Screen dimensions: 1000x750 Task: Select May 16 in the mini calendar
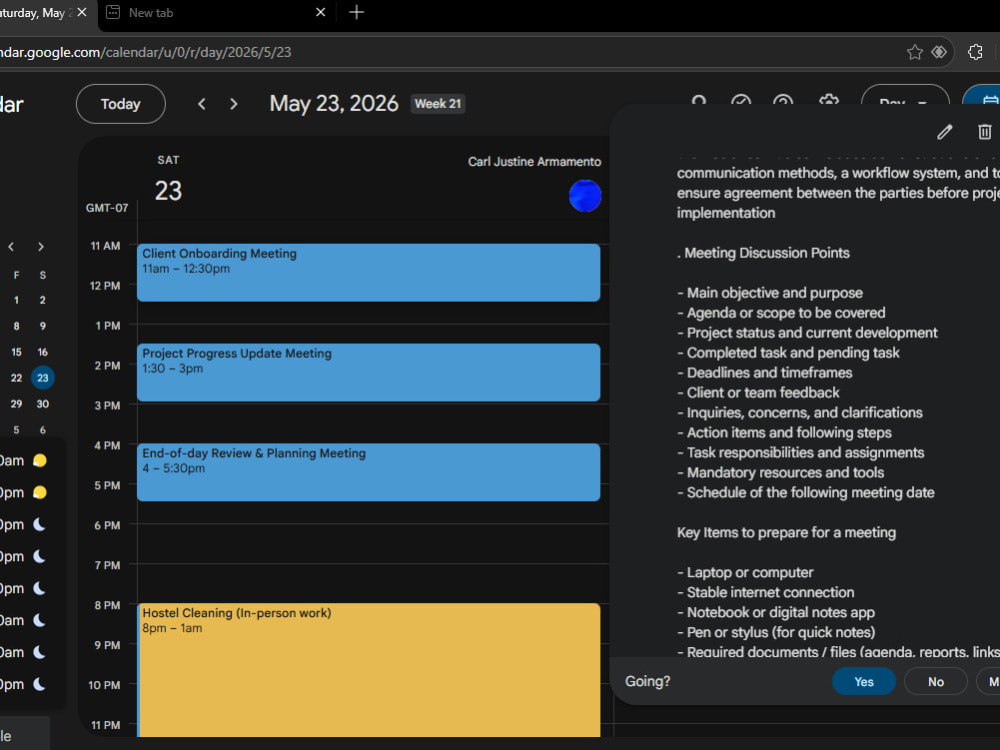click(43, 352)
